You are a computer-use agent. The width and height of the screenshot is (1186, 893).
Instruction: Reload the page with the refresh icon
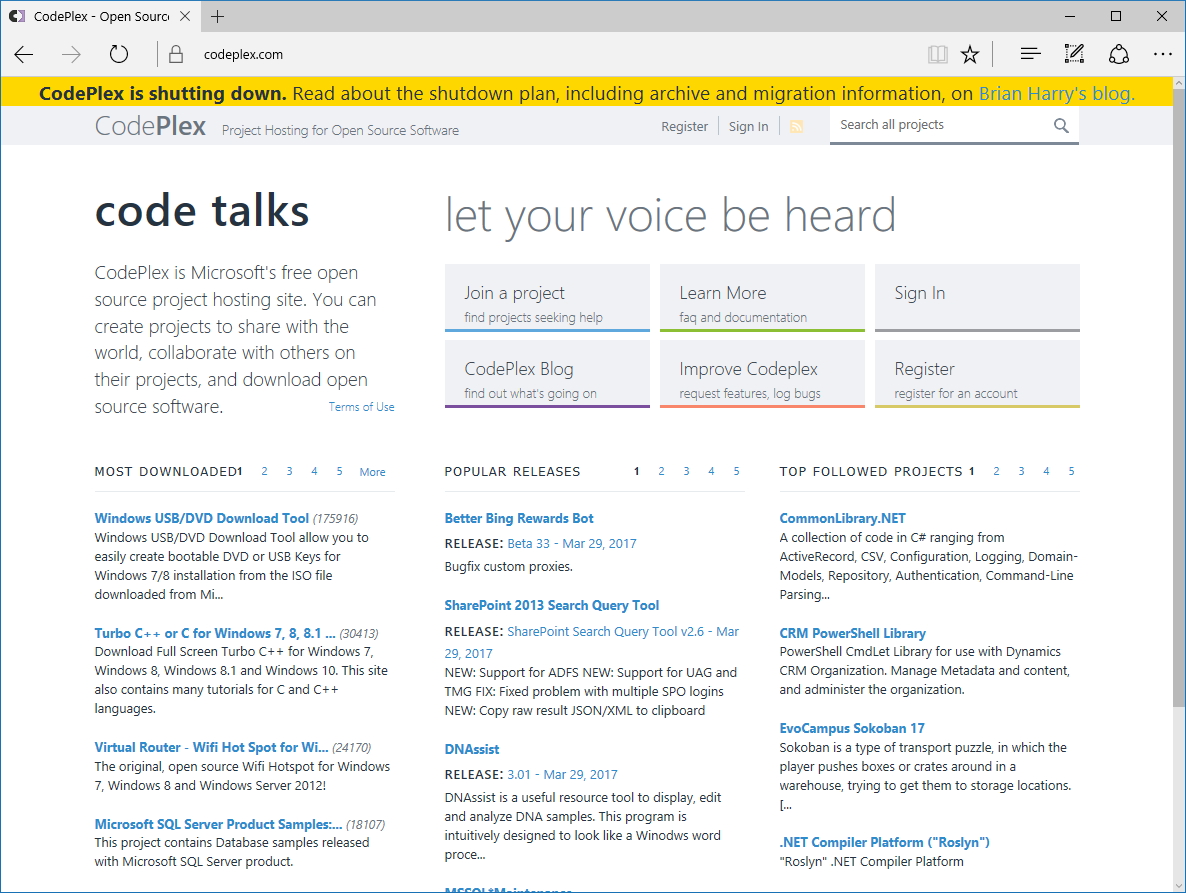pyautogui.click(x=119, y=54)
